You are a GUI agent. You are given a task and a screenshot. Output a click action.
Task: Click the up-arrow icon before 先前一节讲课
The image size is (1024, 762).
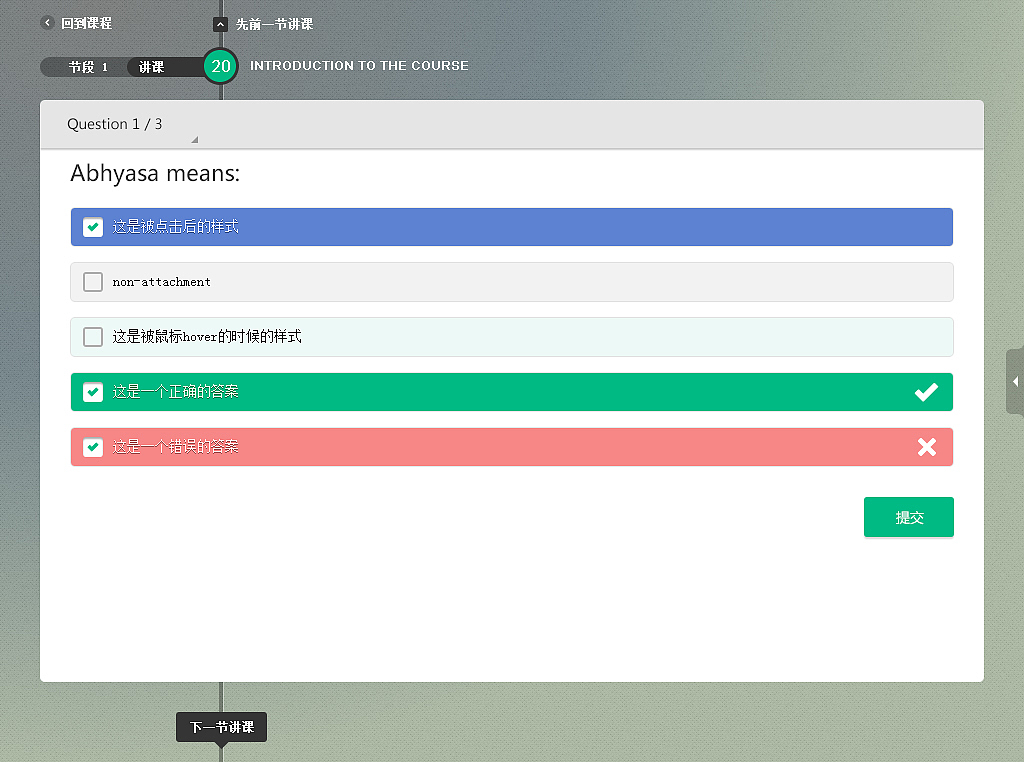pyautogui.click(x=221, y=24)
